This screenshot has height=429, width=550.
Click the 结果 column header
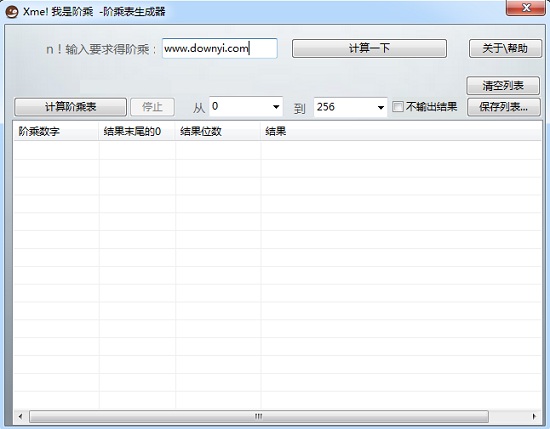click(x=401, y=132)
